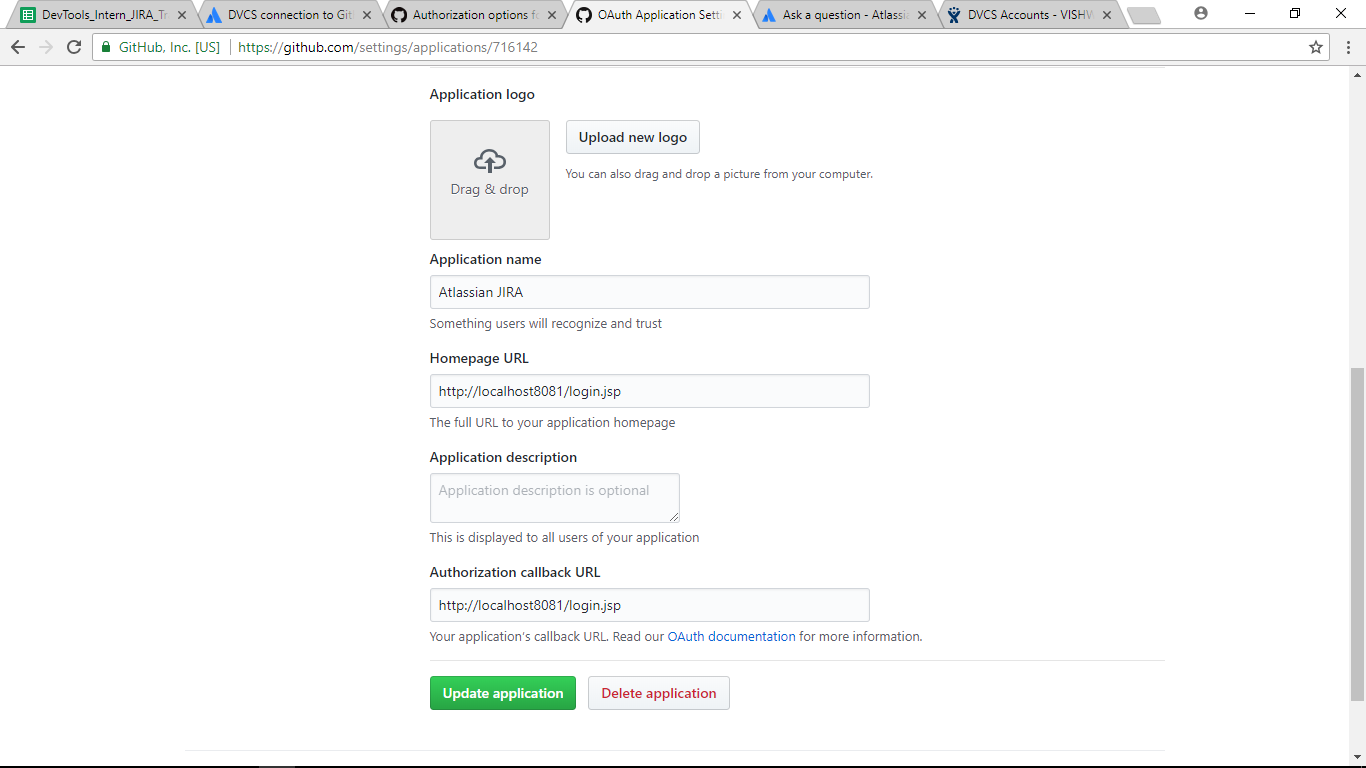Click 'The full URL to your application homepage'
This screenshot has height=768, width=1366.
pos(552,423)
